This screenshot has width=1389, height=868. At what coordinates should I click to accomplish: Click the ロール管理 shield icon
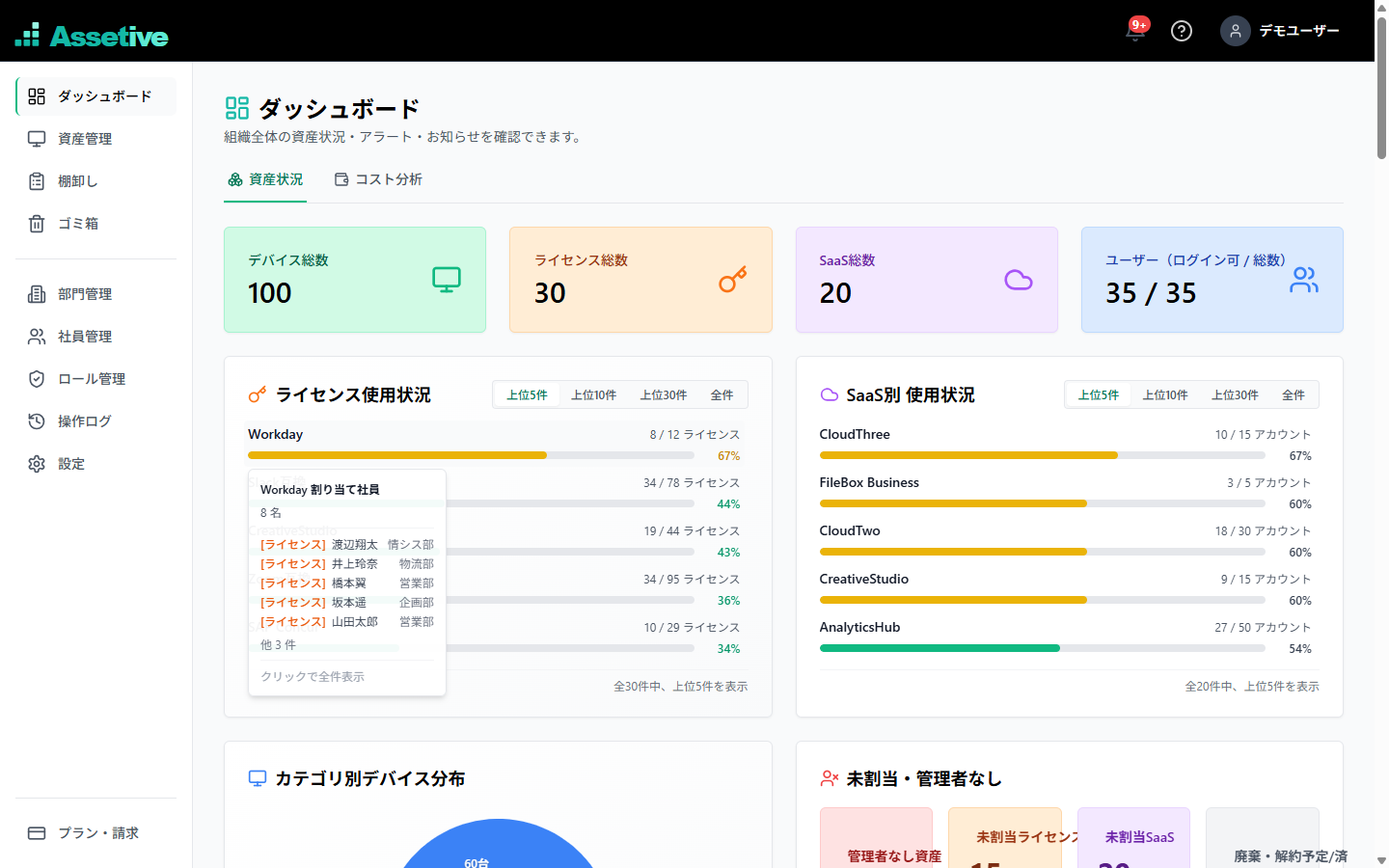tap(37, 379)
